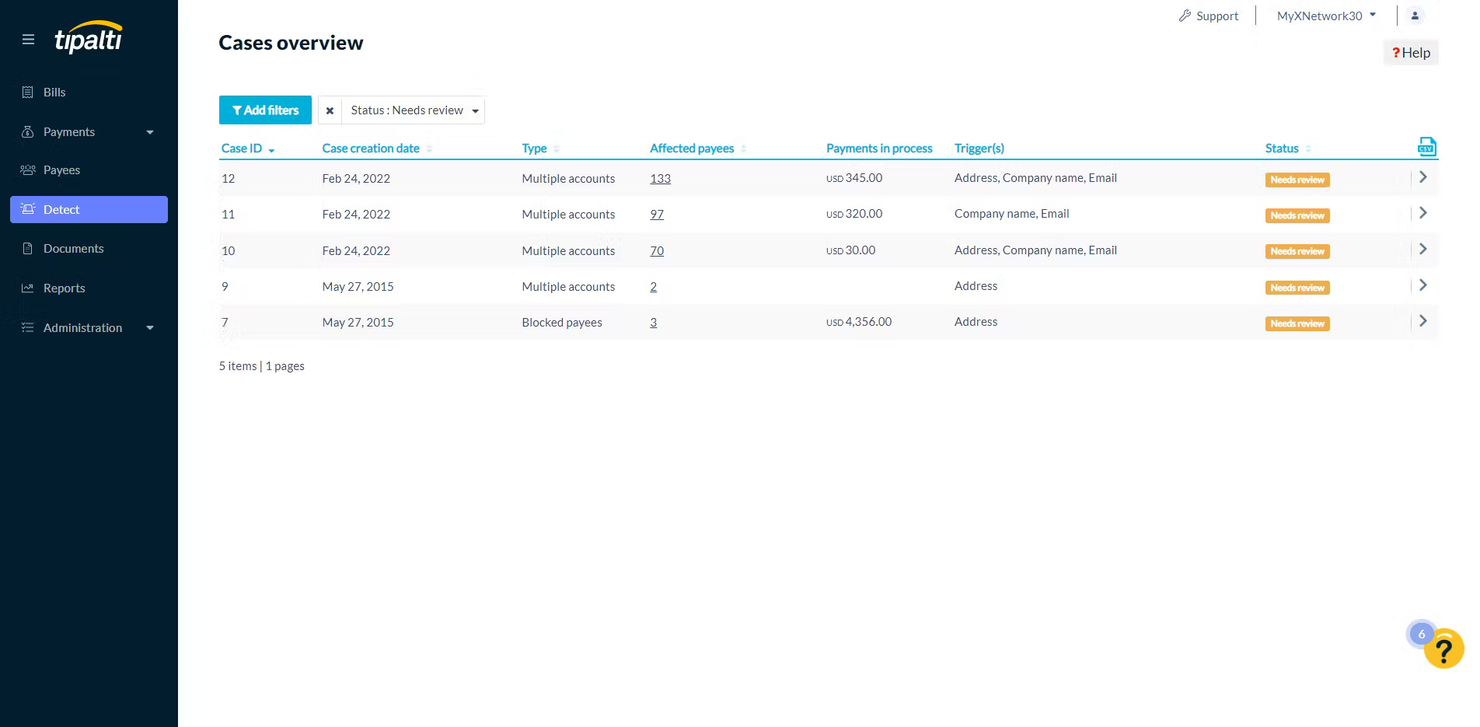
Task: Open case 12 using its row chevron
Action: click(x=1422, y=176)
